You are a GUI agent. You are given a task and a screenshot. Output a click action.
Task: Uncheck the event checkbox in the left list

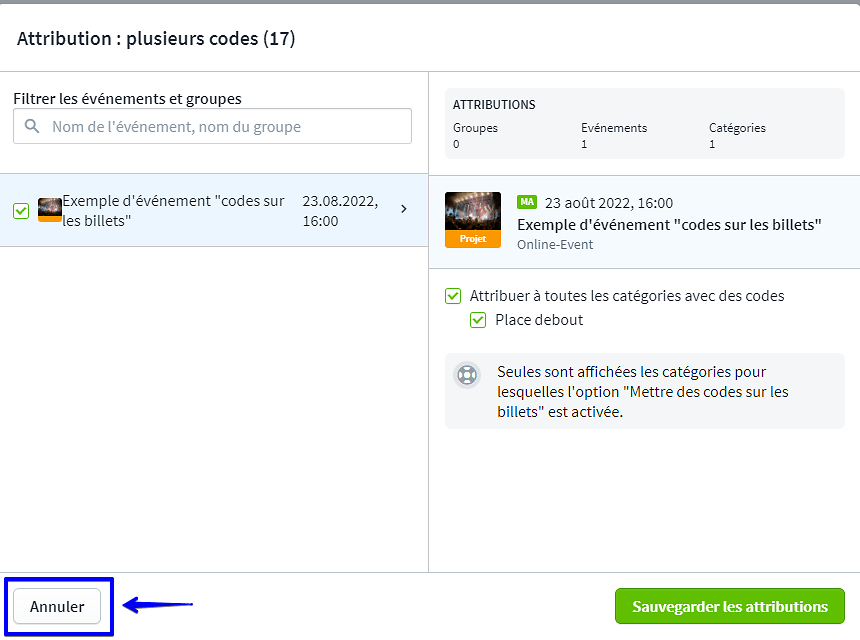[x=21, y=211]
